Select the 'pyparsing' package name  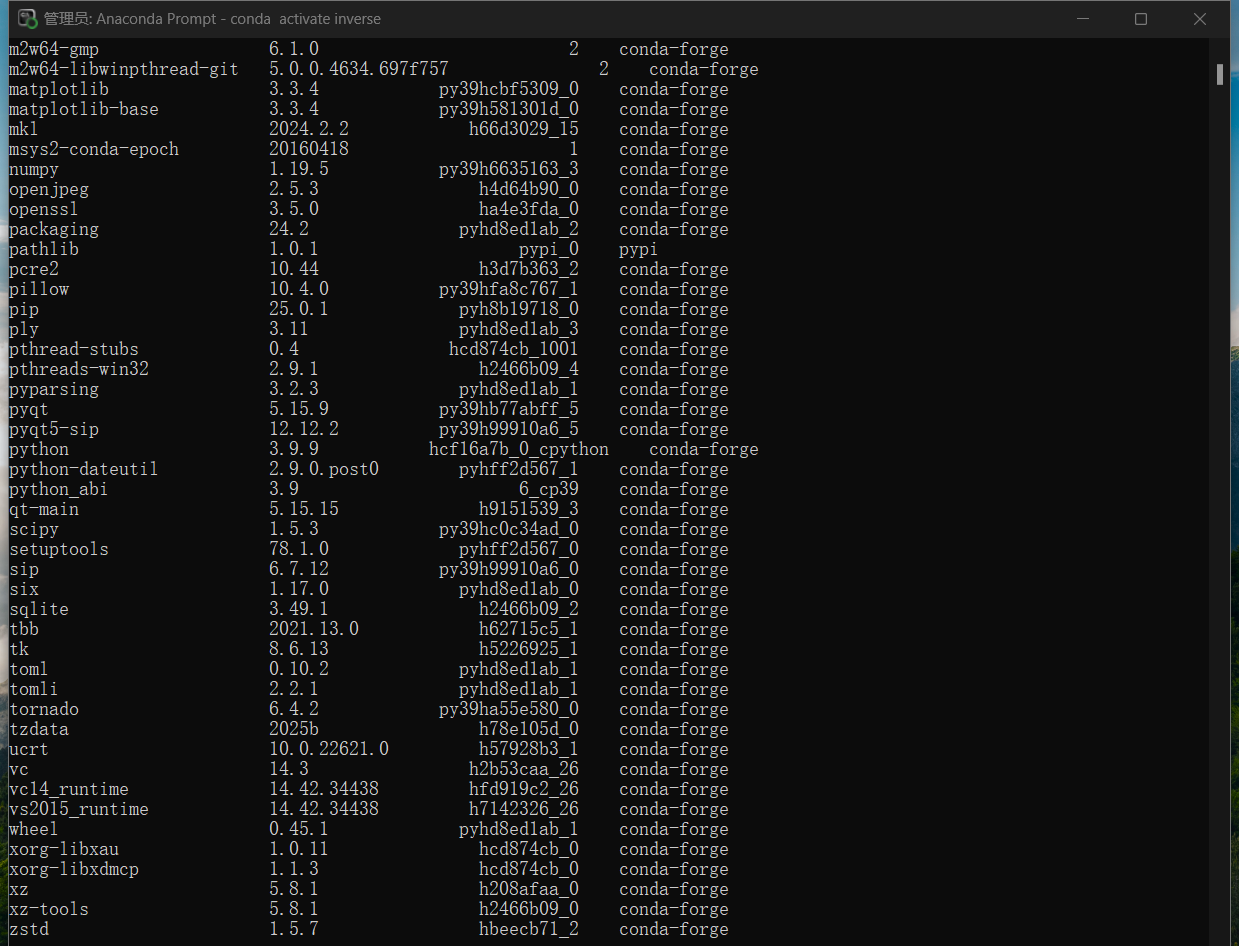coord(54,389)
